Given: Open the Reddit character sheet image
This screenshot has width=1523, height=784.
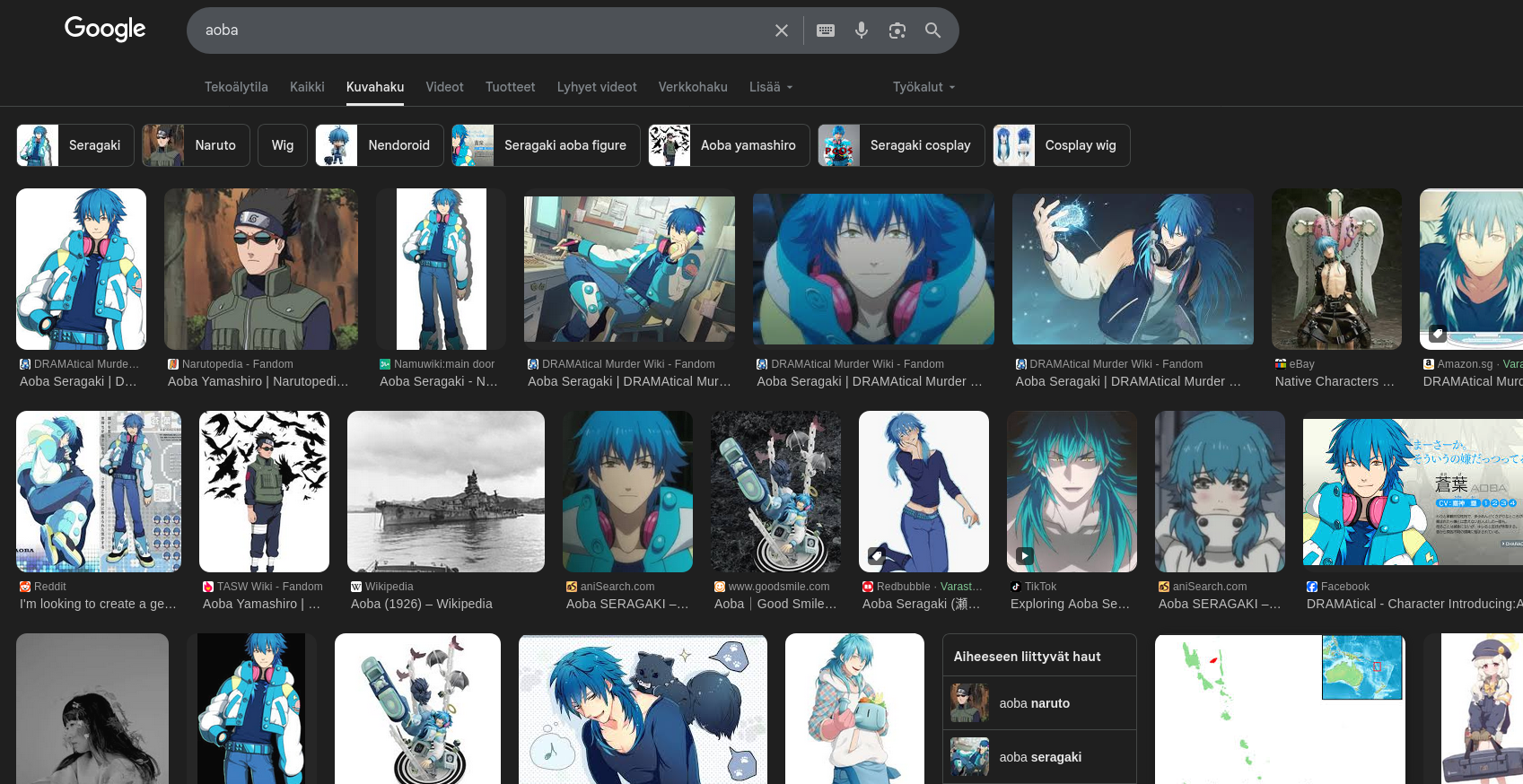Looking at the screenshot, I should (99, 492).
